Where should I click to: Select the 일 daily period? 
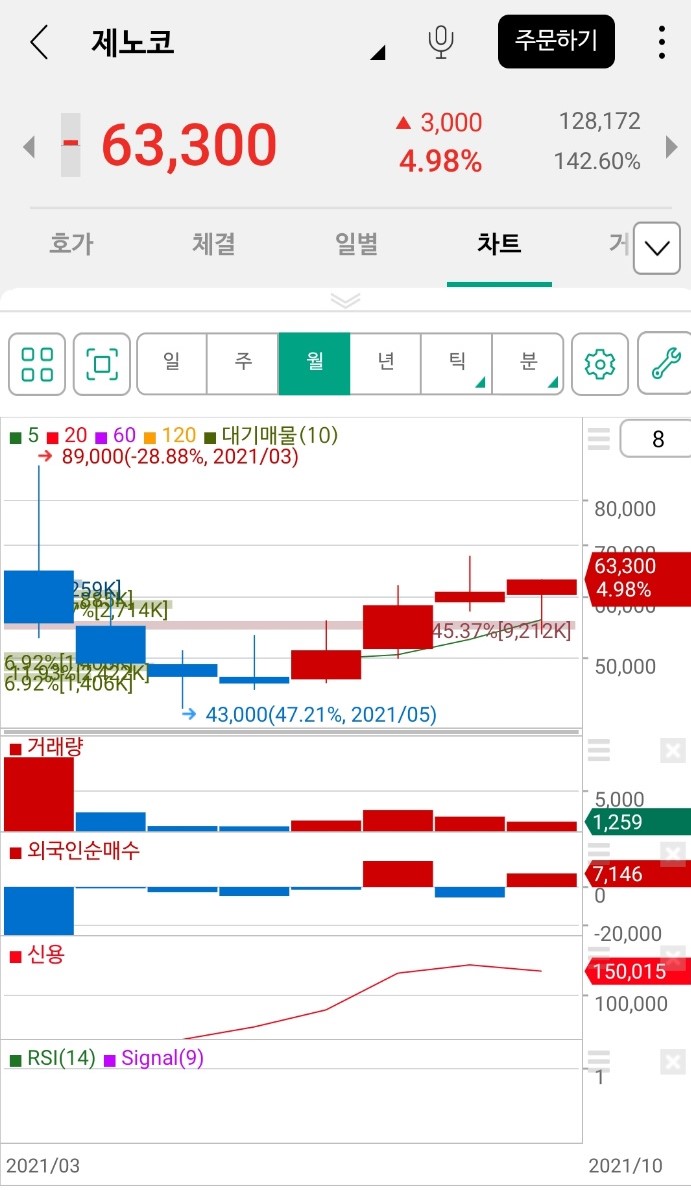pos(172,364)
